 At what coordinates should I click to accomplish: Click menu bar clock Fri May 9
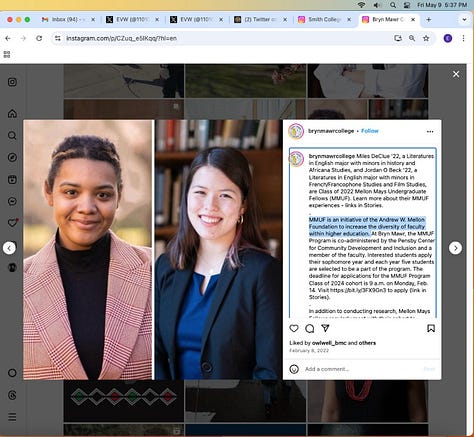click(x=442, y=5)
